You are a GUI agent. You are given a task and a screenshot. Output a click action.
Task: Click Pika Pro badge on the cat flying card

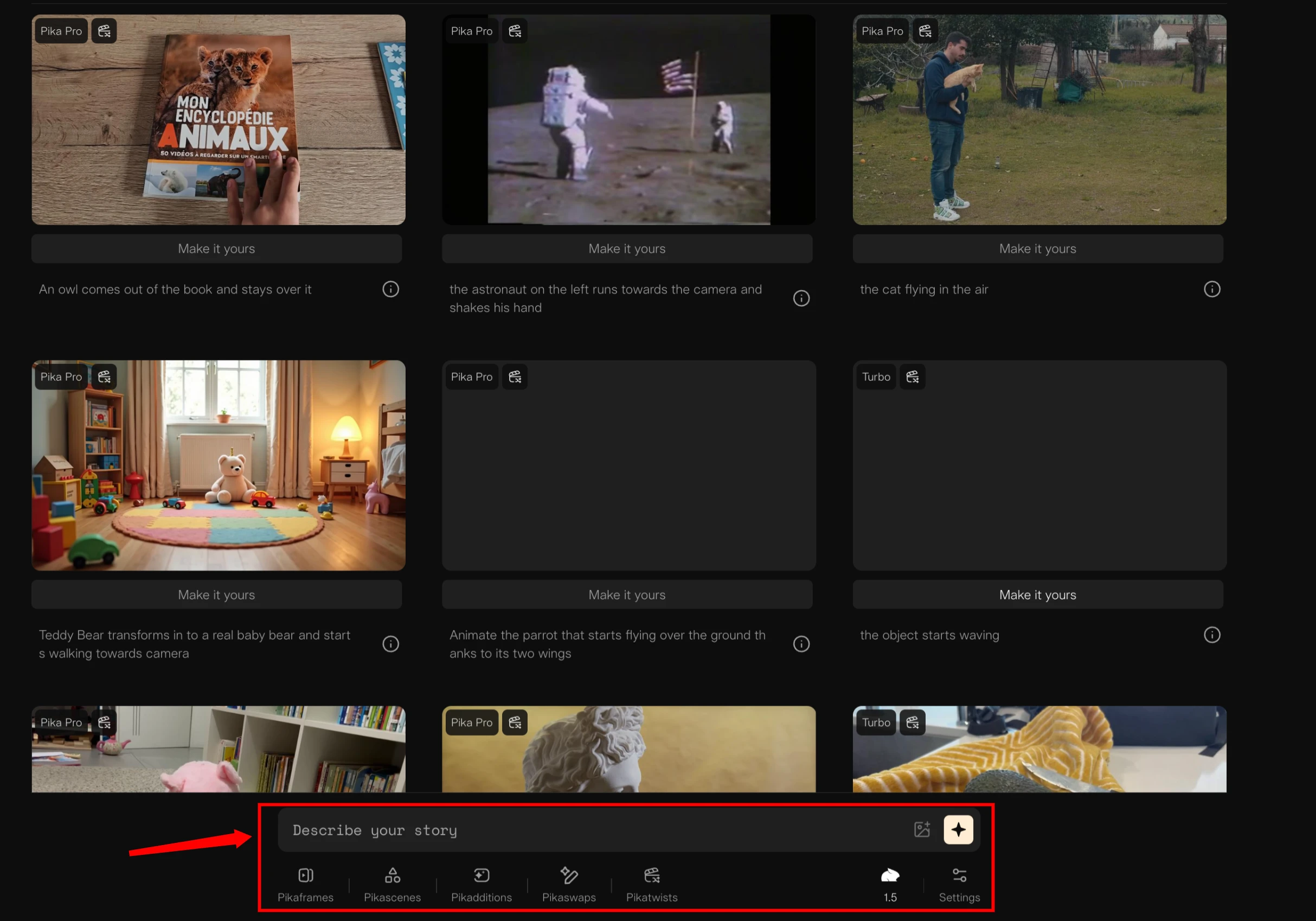click(x=882, y=31)
